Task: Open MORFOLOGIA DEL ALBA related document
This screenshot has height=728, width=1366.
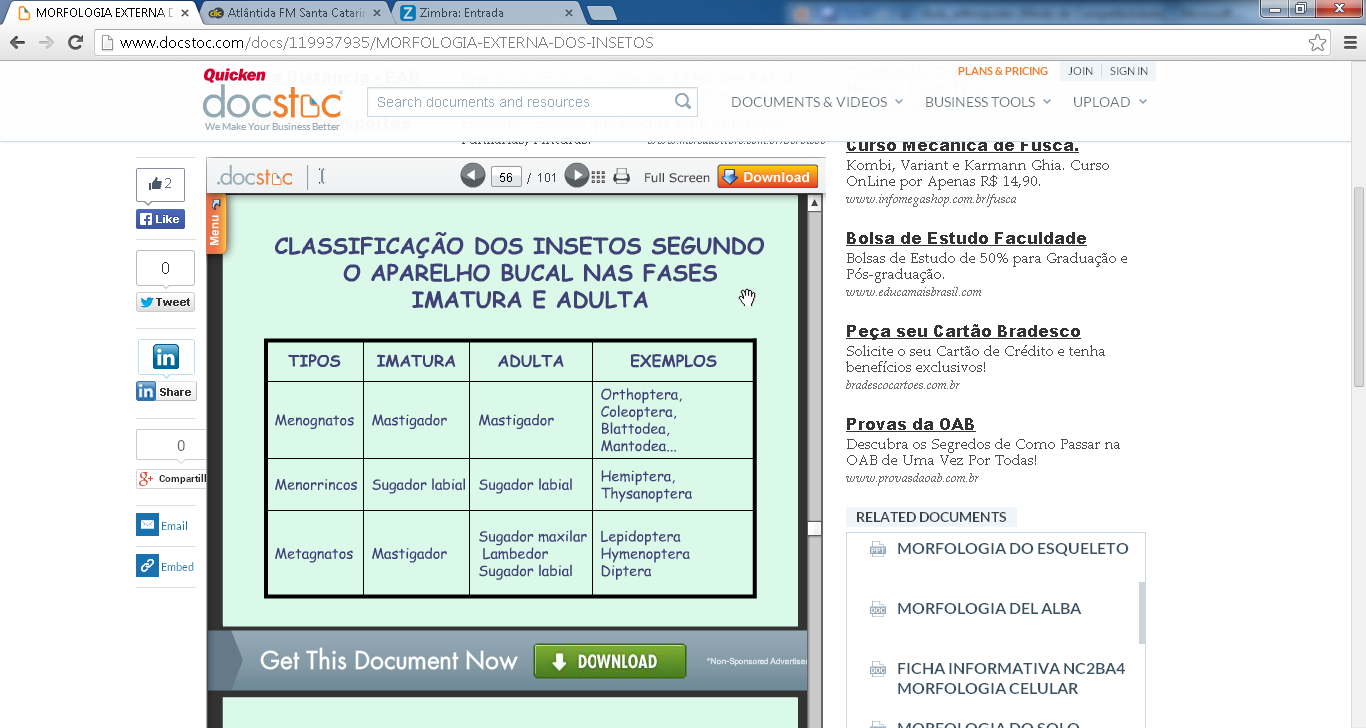Action: pos(989,608)
